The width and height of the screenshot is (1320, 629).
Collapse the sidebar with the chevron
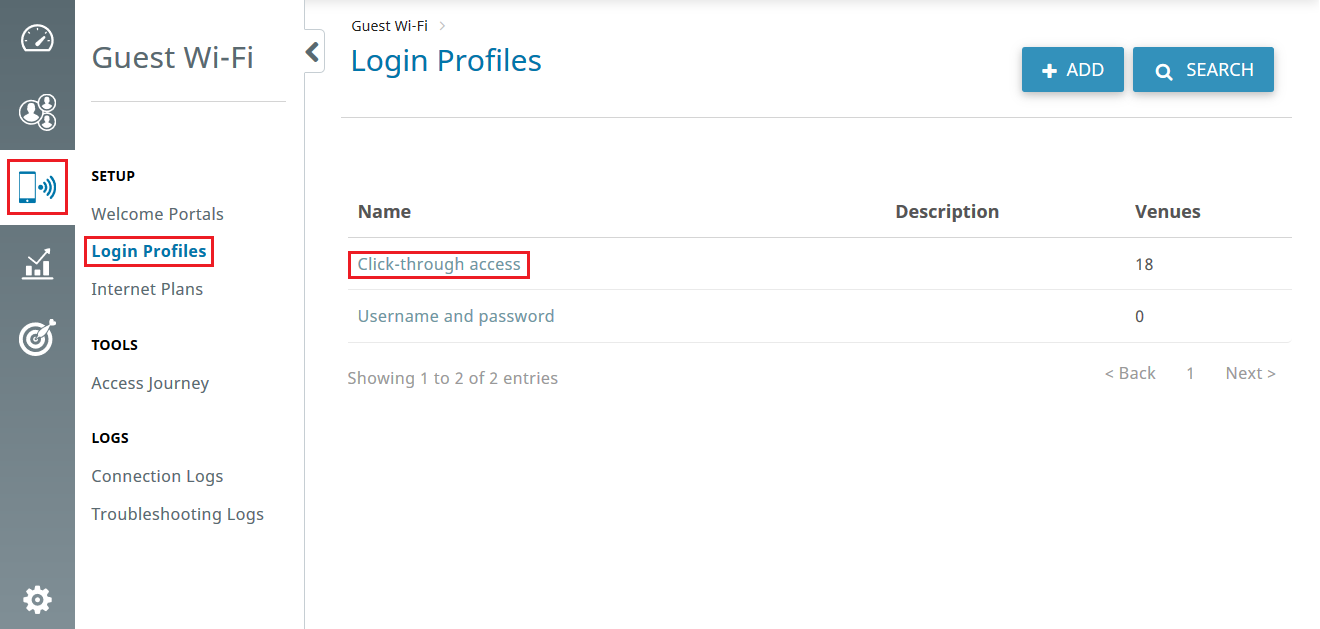pos(313,51)
